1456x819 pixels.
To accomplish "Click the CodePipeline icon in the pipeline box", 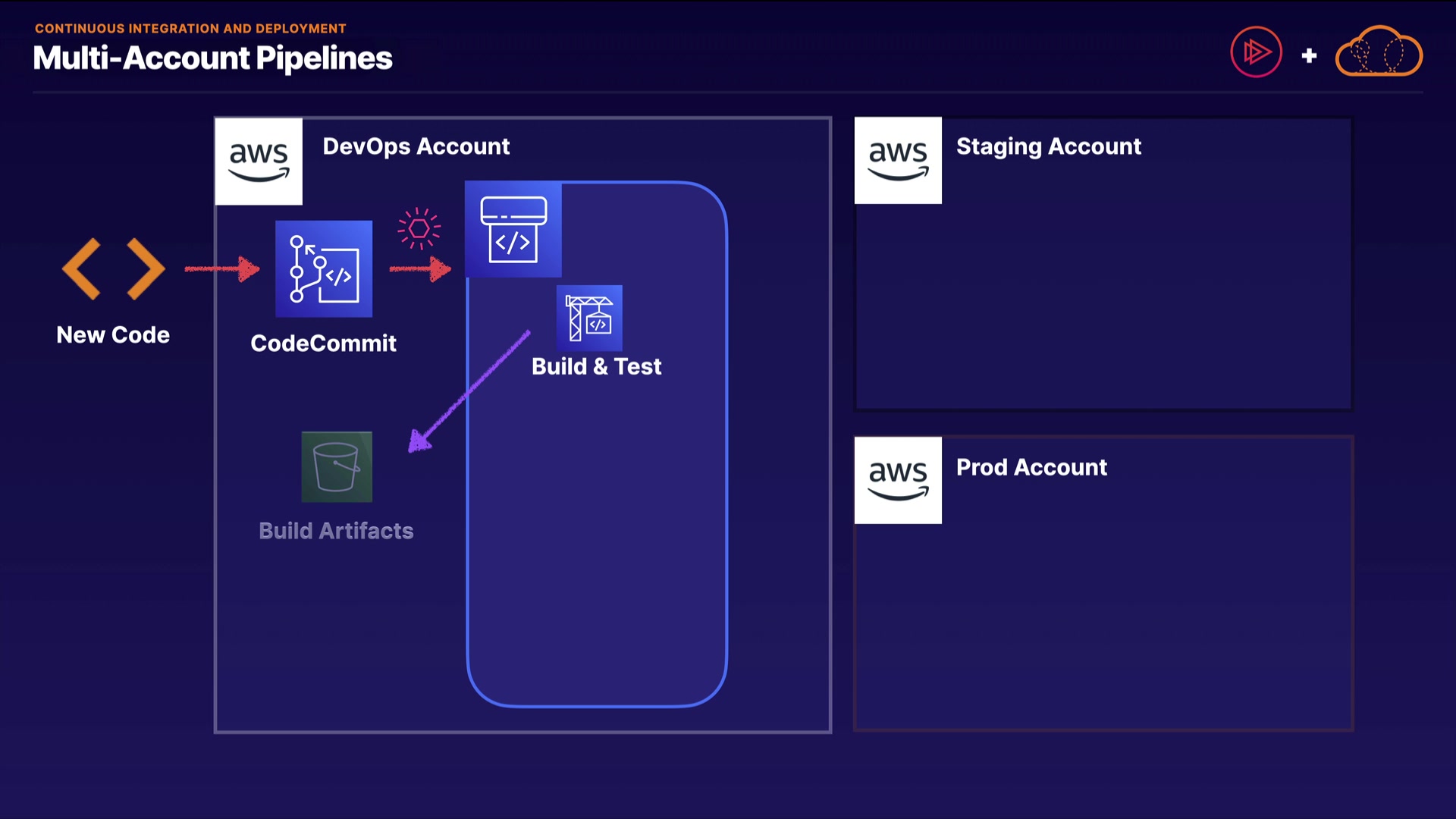I will coord(513,229).
